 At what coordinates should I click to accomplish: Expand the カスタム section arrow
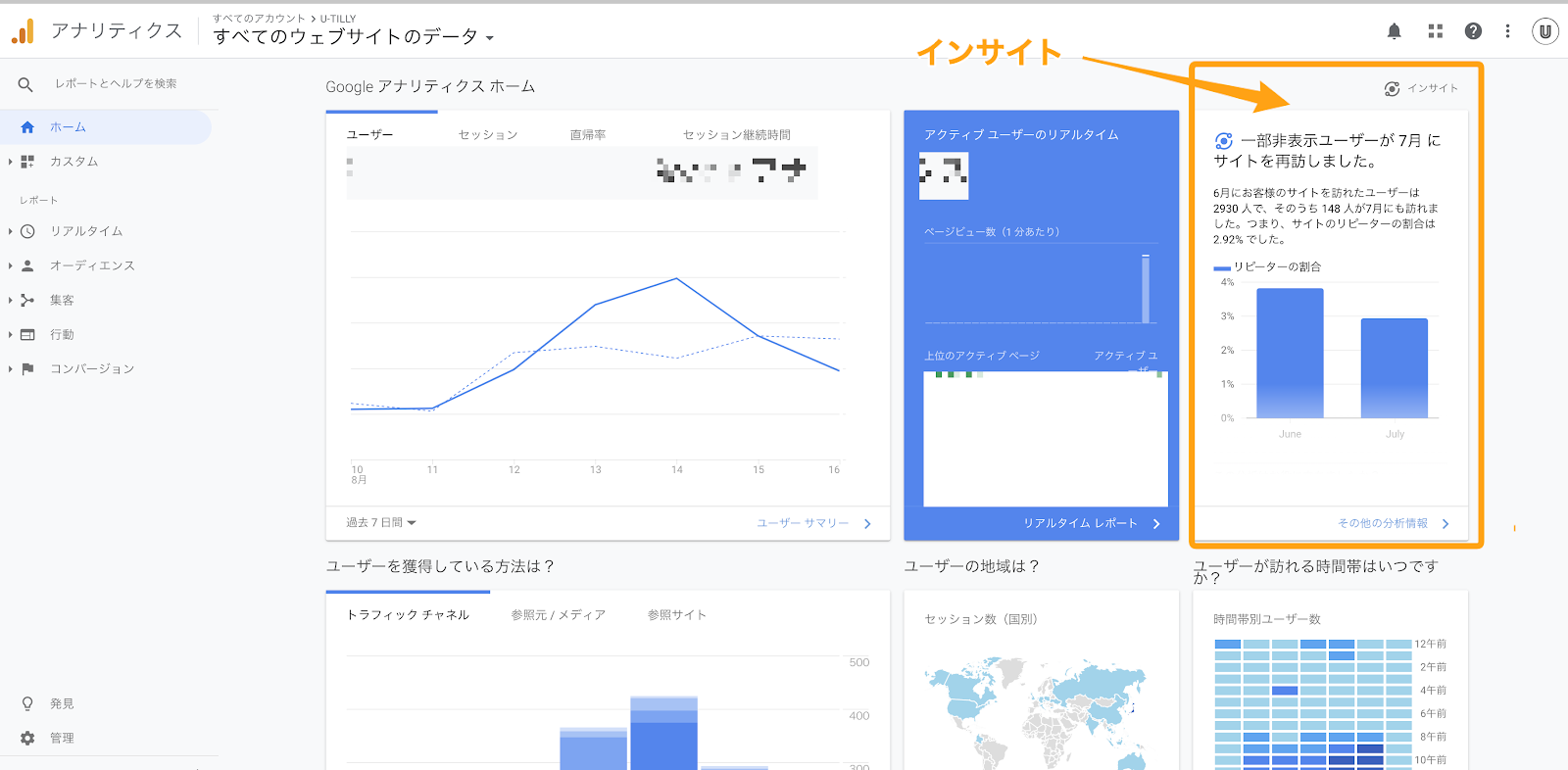pyautogui.click(x=10, y=162)
